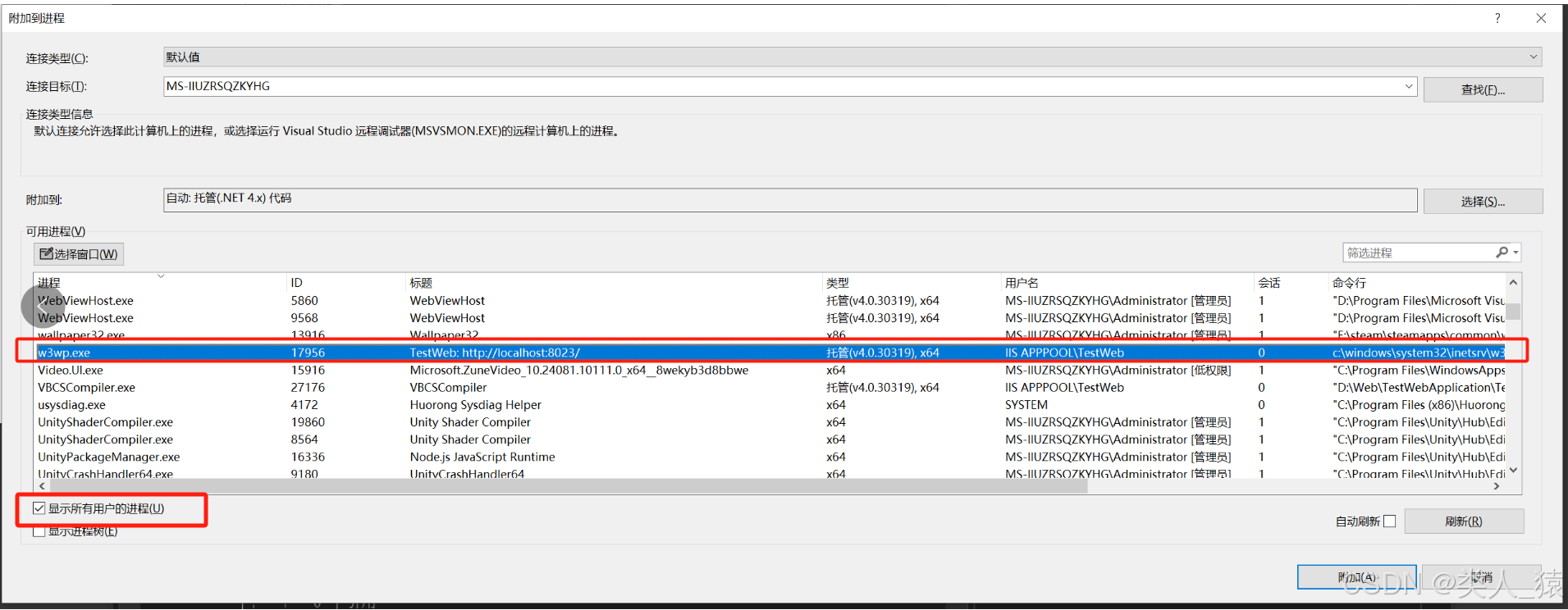The image size is (1568, 610).
Task: Click the 取消 button
Action: (x=1481, y=577)
